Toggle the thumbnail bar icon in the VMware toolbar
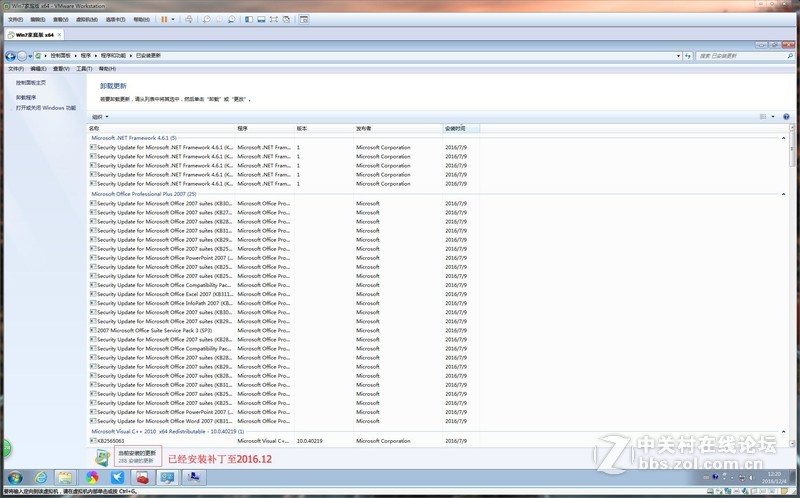This screenshot has width=800, height=498. pyautogui.click(x=261, y=19)
